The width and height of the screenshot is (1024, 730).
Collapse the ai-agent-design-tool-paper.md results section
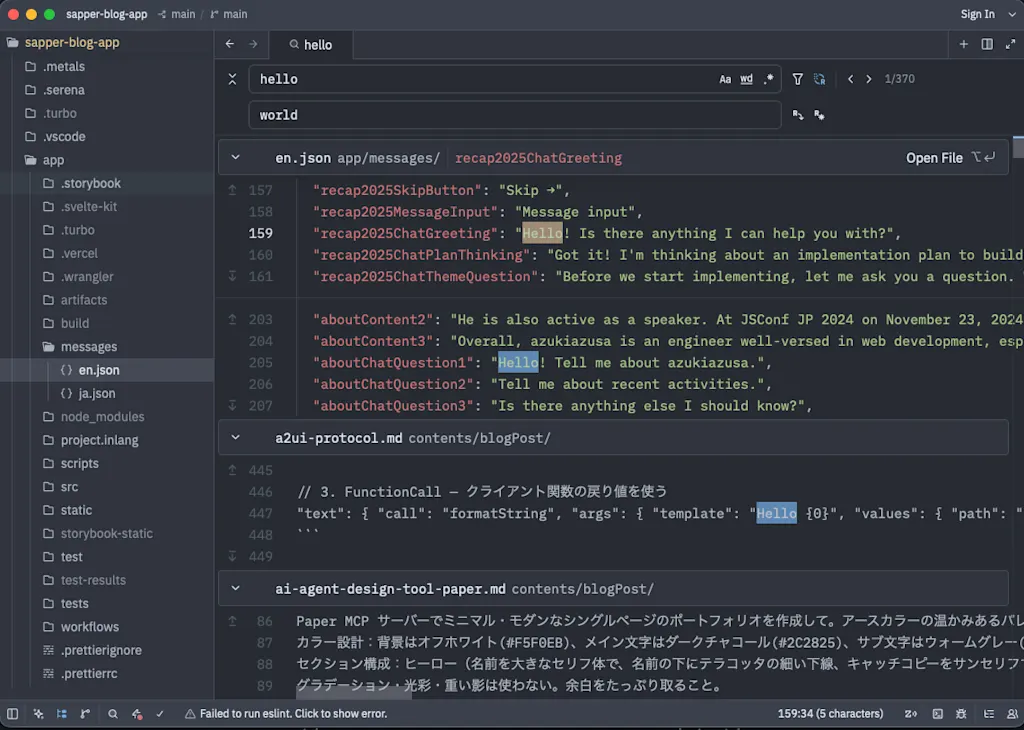coord(236,588)
